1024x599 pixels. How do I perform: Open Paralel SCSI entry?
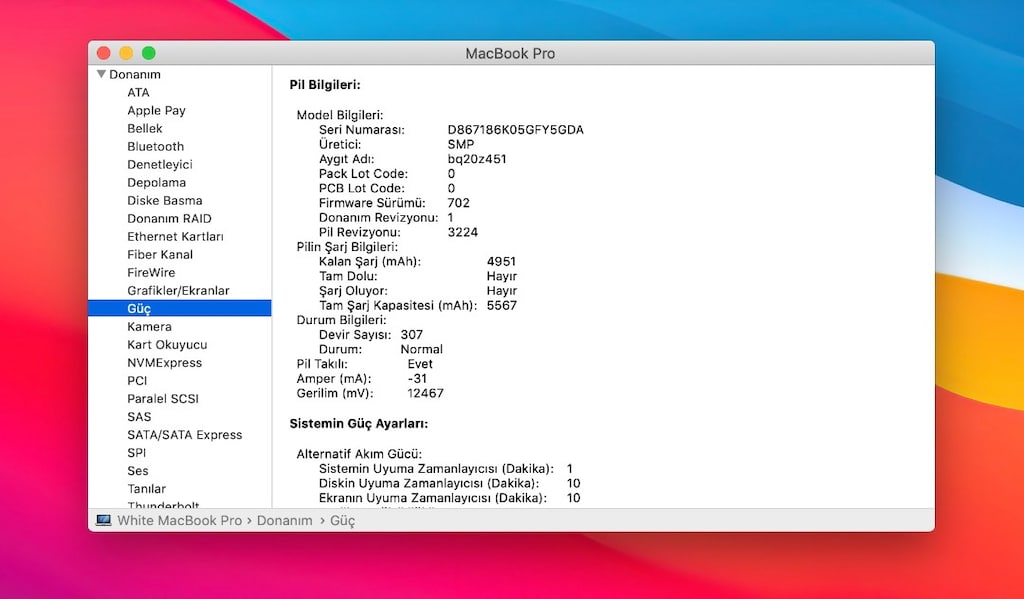click(x=163, y=398)
